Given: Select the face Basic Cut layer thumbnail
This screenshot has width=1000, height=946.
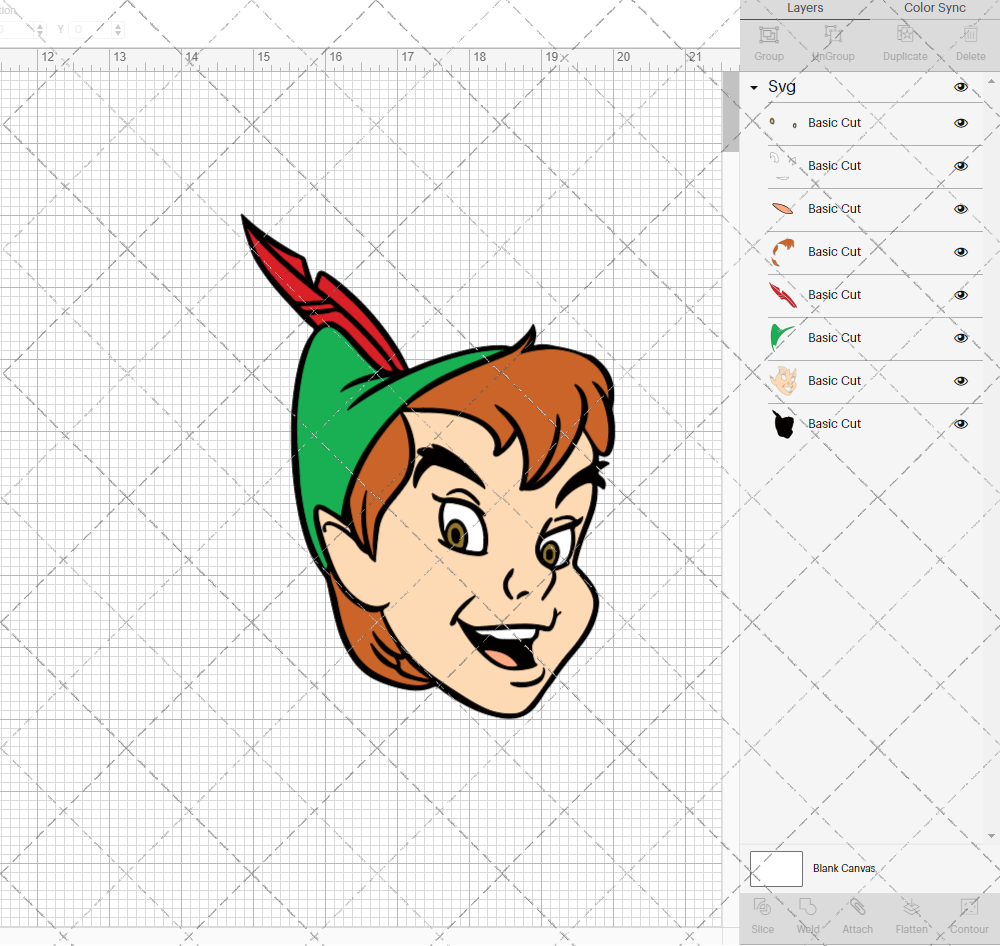Looking at the screenshot, I should [x=784, y=381].
